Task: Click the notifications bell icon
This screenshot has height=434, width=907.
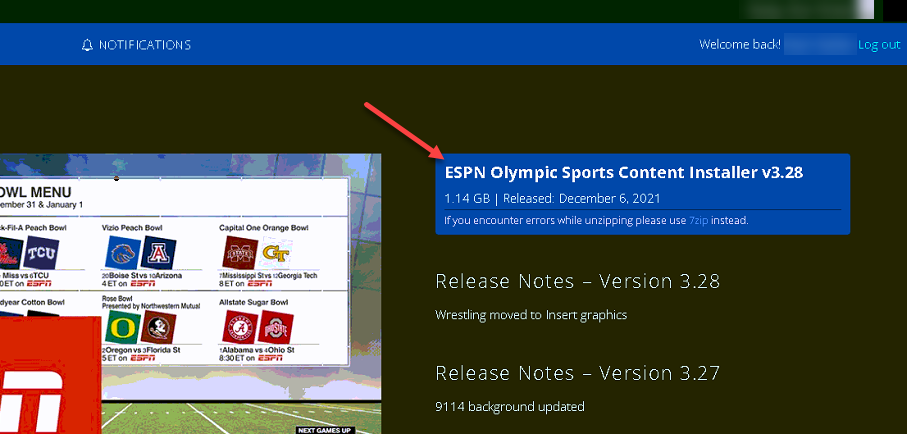Action: (87, 45)
